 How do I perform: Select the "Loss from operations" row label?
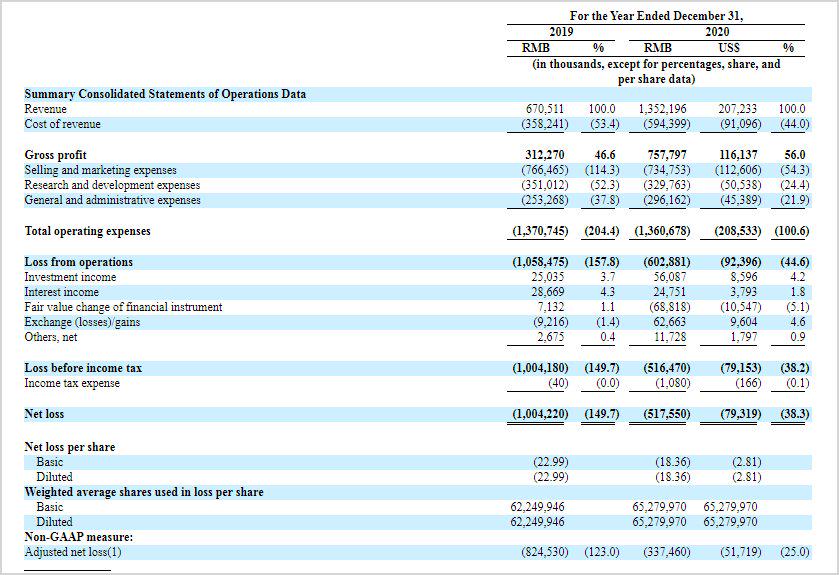[78, 262]
